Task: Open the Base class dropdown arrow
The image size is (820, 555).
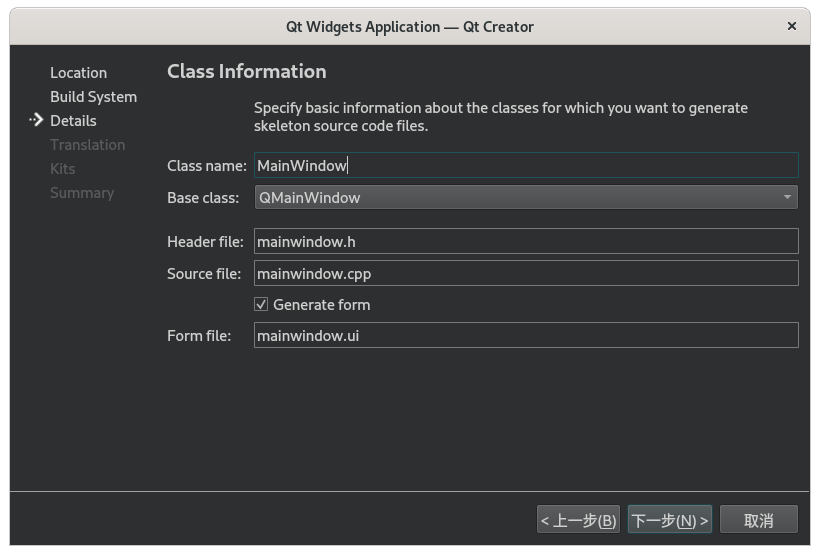Action: (789, 197)
